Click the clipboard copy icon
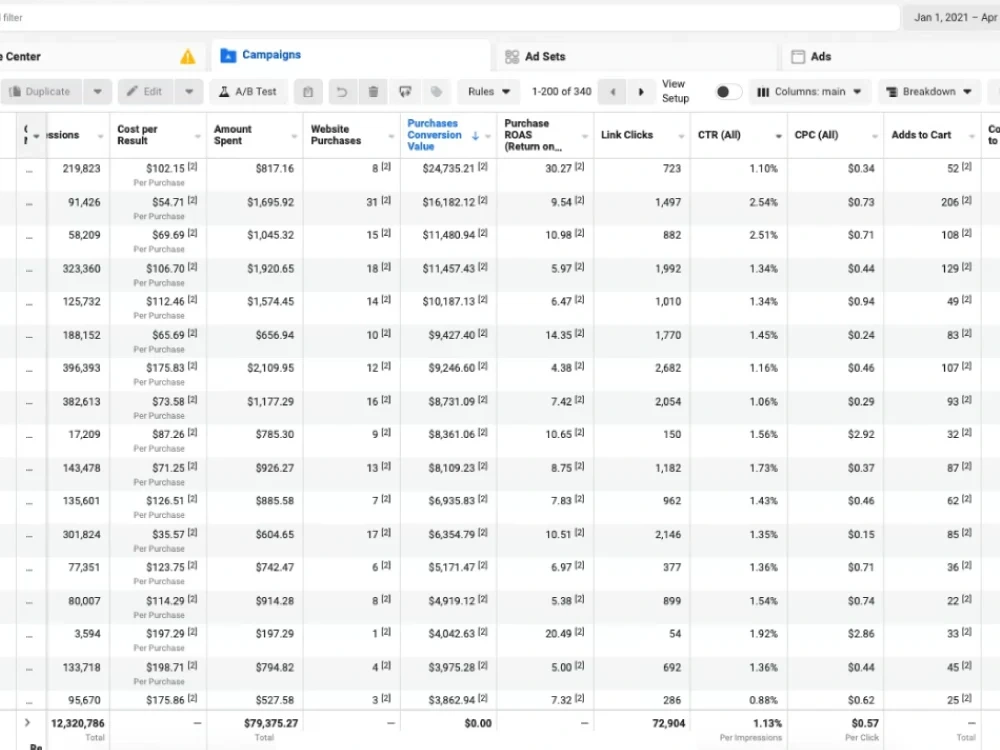Screen dimensions: 1000x750 coord(308,92)
